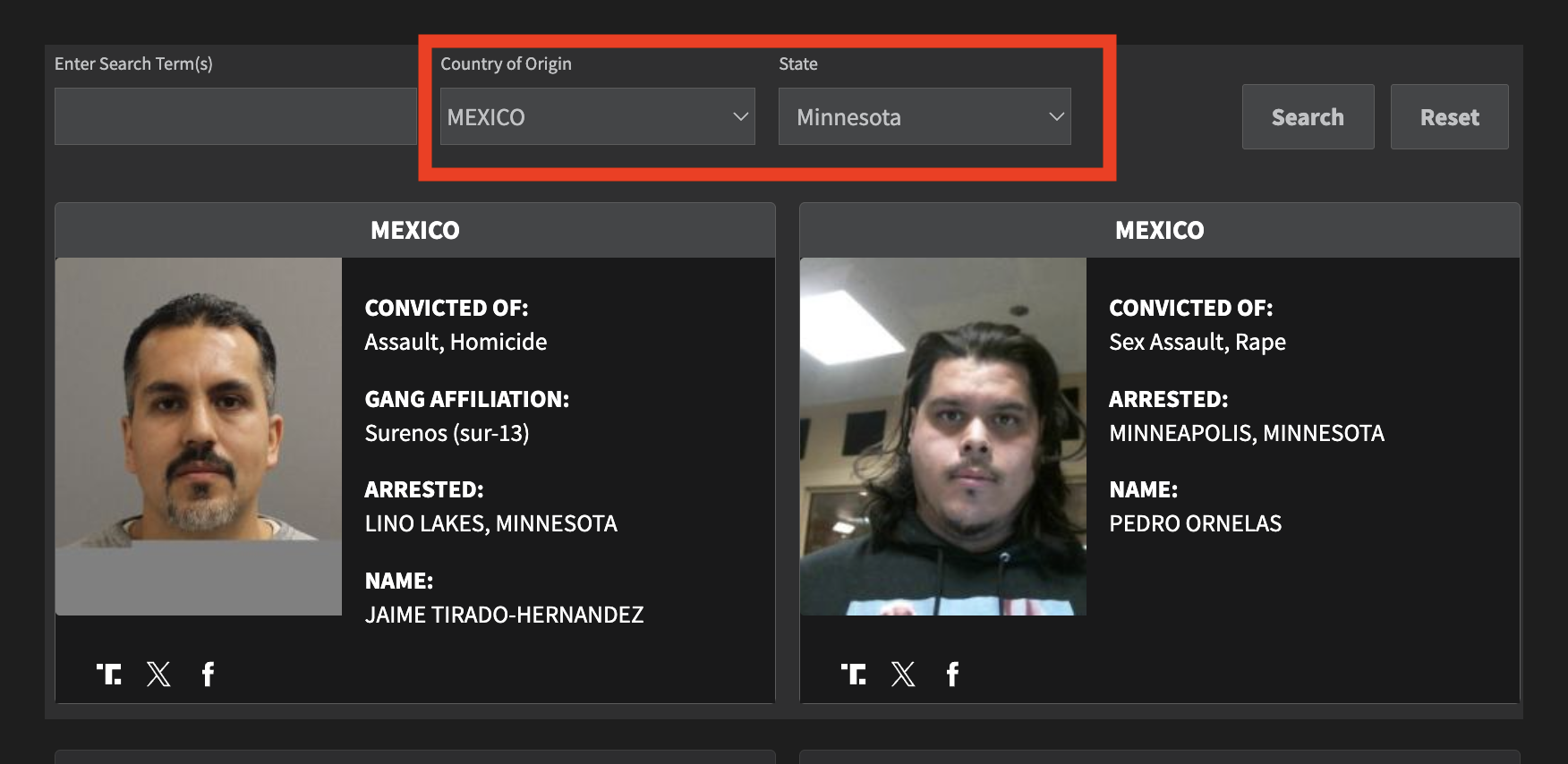Click the Surenos (sur-13) gang affiliation text
The height and width of the screenshot is (764, 1568).
[447, 434]
